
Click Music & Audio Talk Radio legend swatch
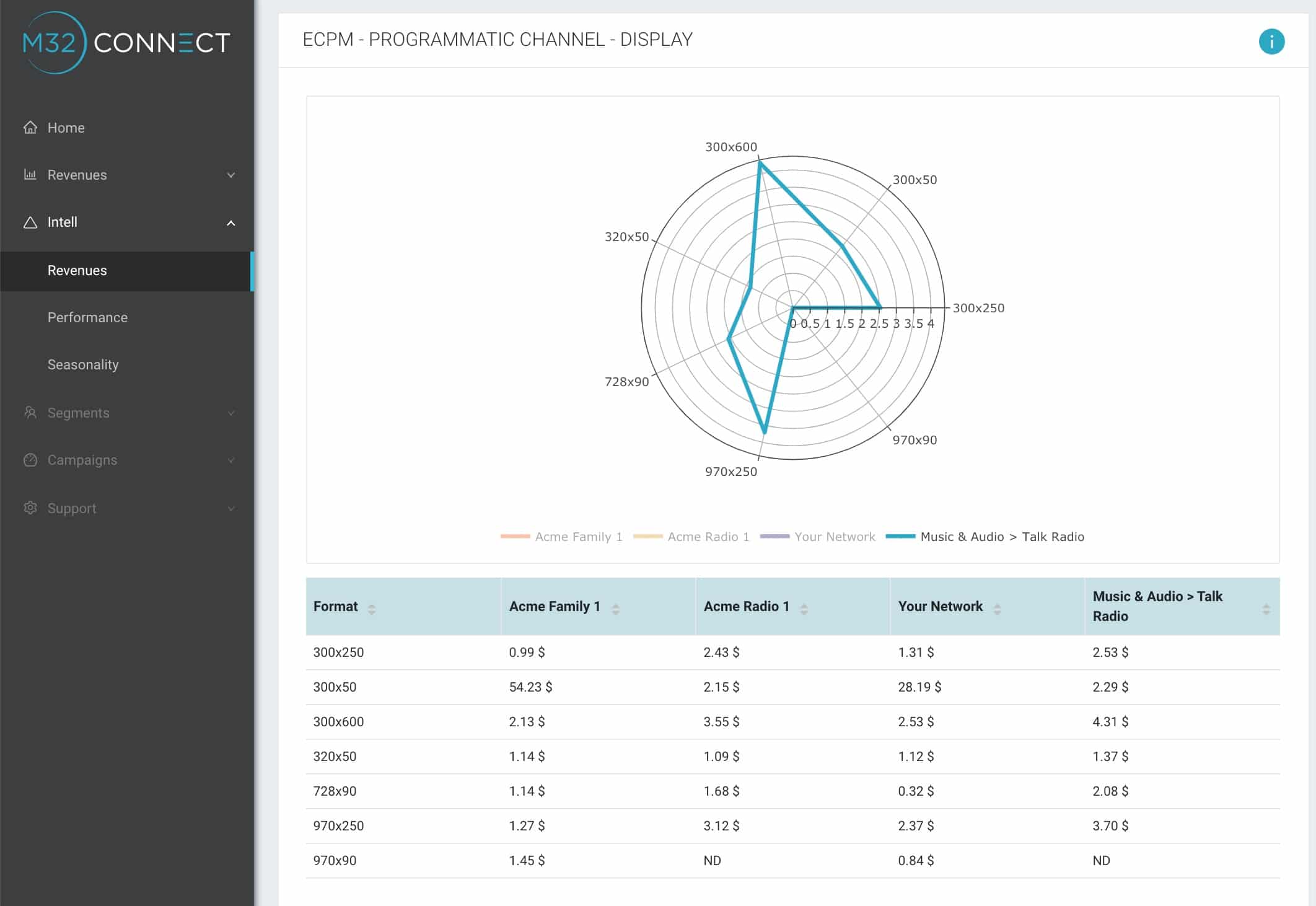(x=900, y=537)
